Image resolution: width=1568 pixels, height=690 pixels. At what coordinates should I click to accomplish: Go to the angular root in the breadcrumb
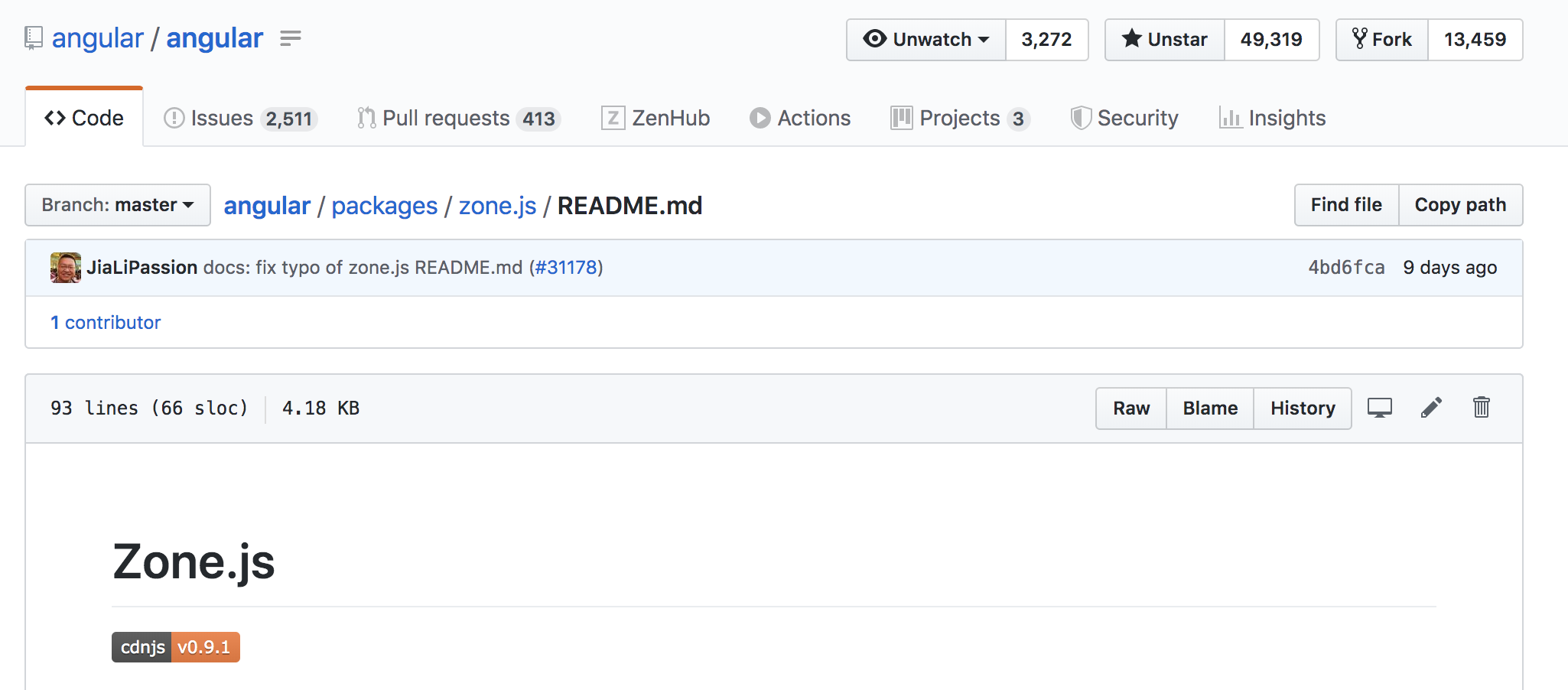pyautogui.click(x=267, y=206)
